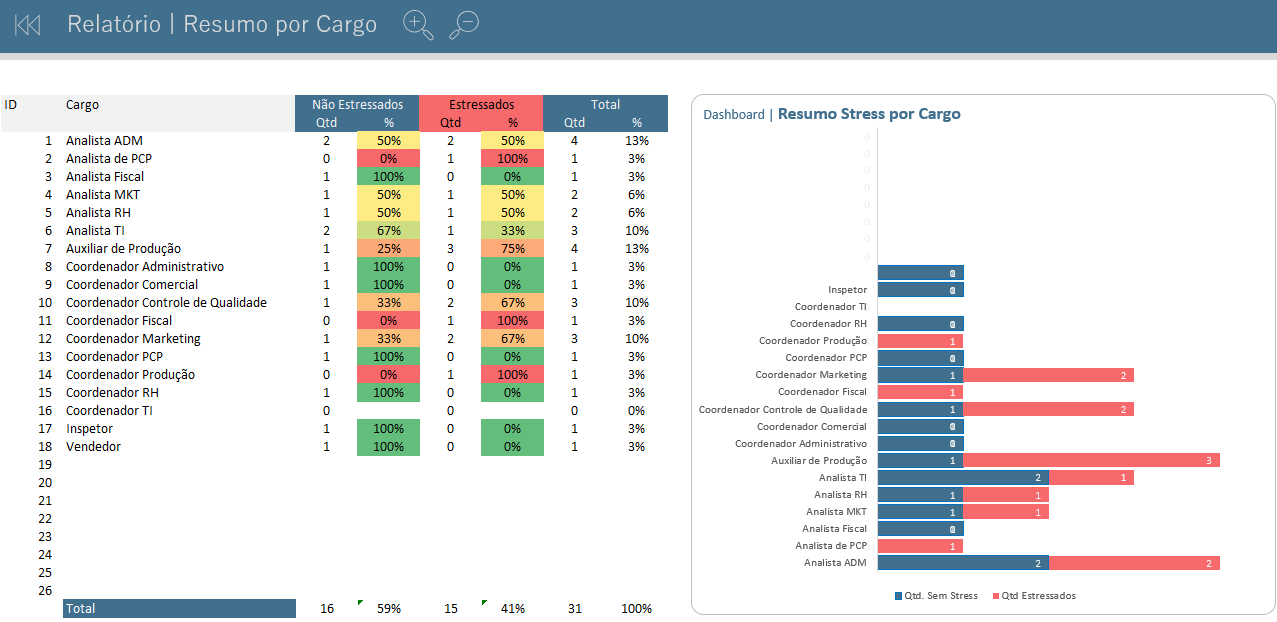Click the zoom in magnifier icon

click(417, 25)
